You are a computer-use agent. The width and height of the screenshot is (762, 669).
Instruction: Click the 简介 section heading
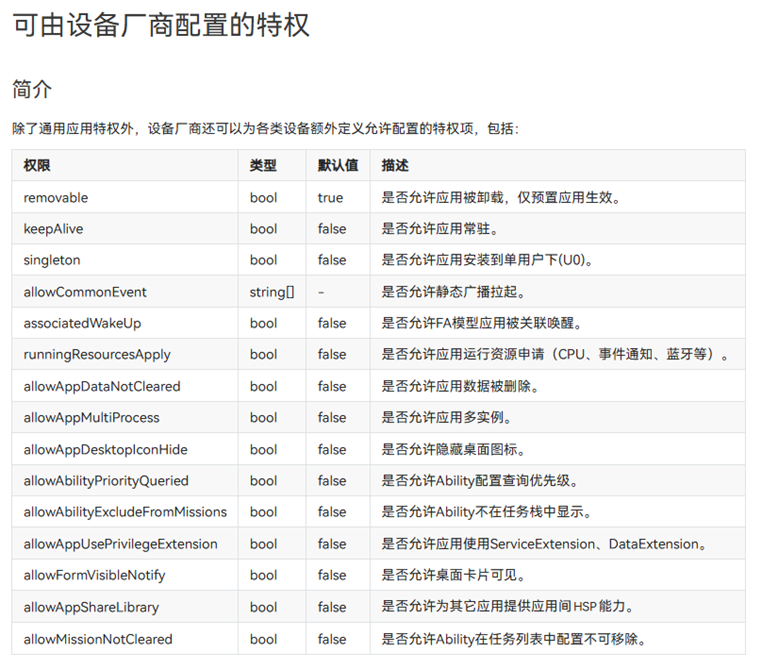coord(32,89)
